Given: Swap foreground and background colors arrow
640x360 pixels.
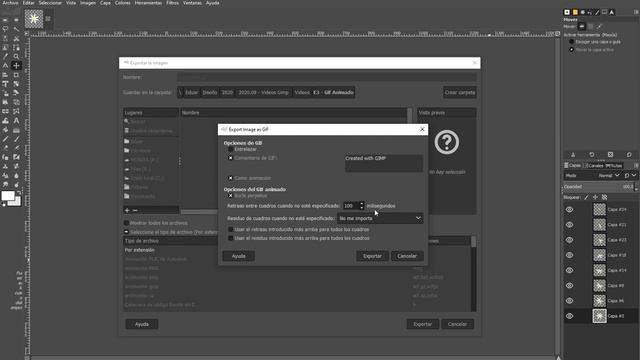Looking at the screenshot, I should point(19,192).
